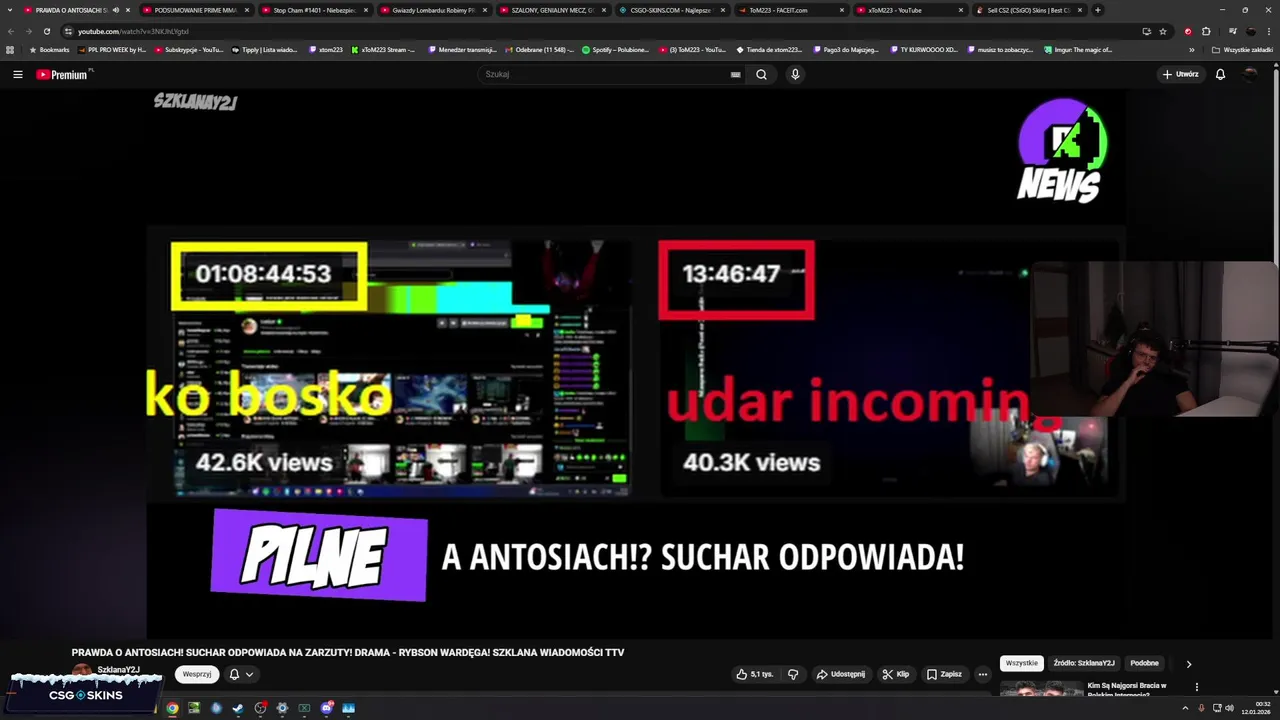Open the options for the Kim Są Najgorsi Bracia video
This screenshot has width=1280, height=720.
pyautogui.click(x=1196, y=687)
